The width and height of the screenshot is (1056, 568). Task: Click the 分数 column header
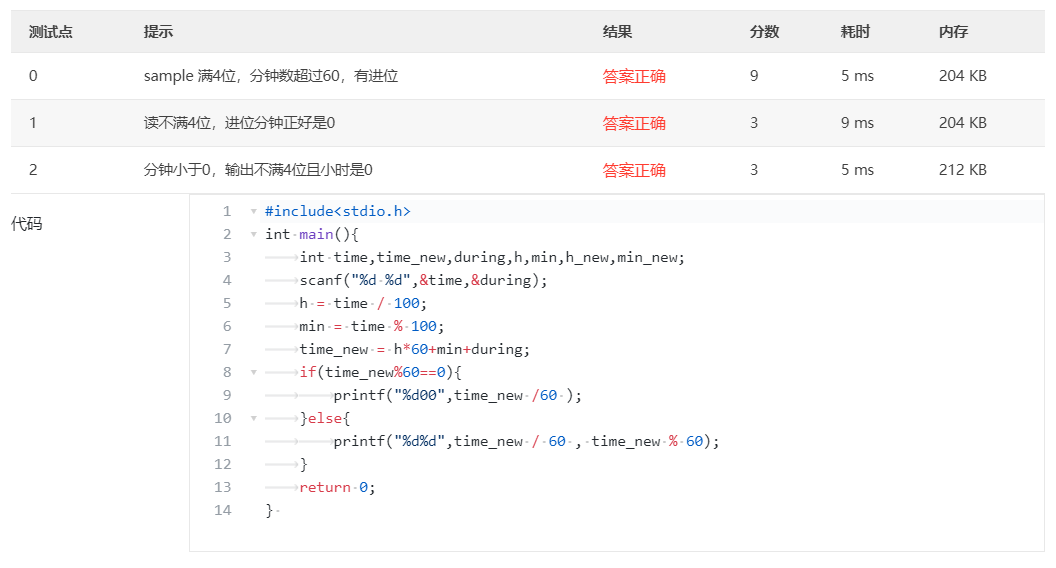(x=764, y=32)
